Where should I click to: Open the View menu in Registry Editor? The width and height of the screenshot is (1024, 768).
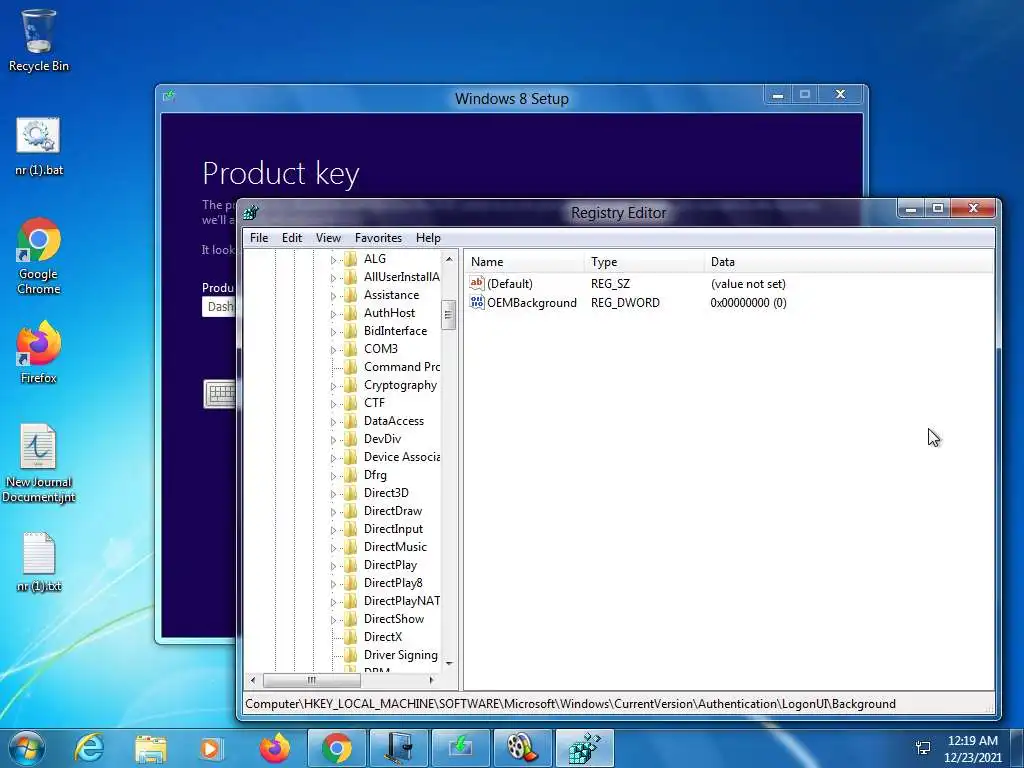(328, 238)
